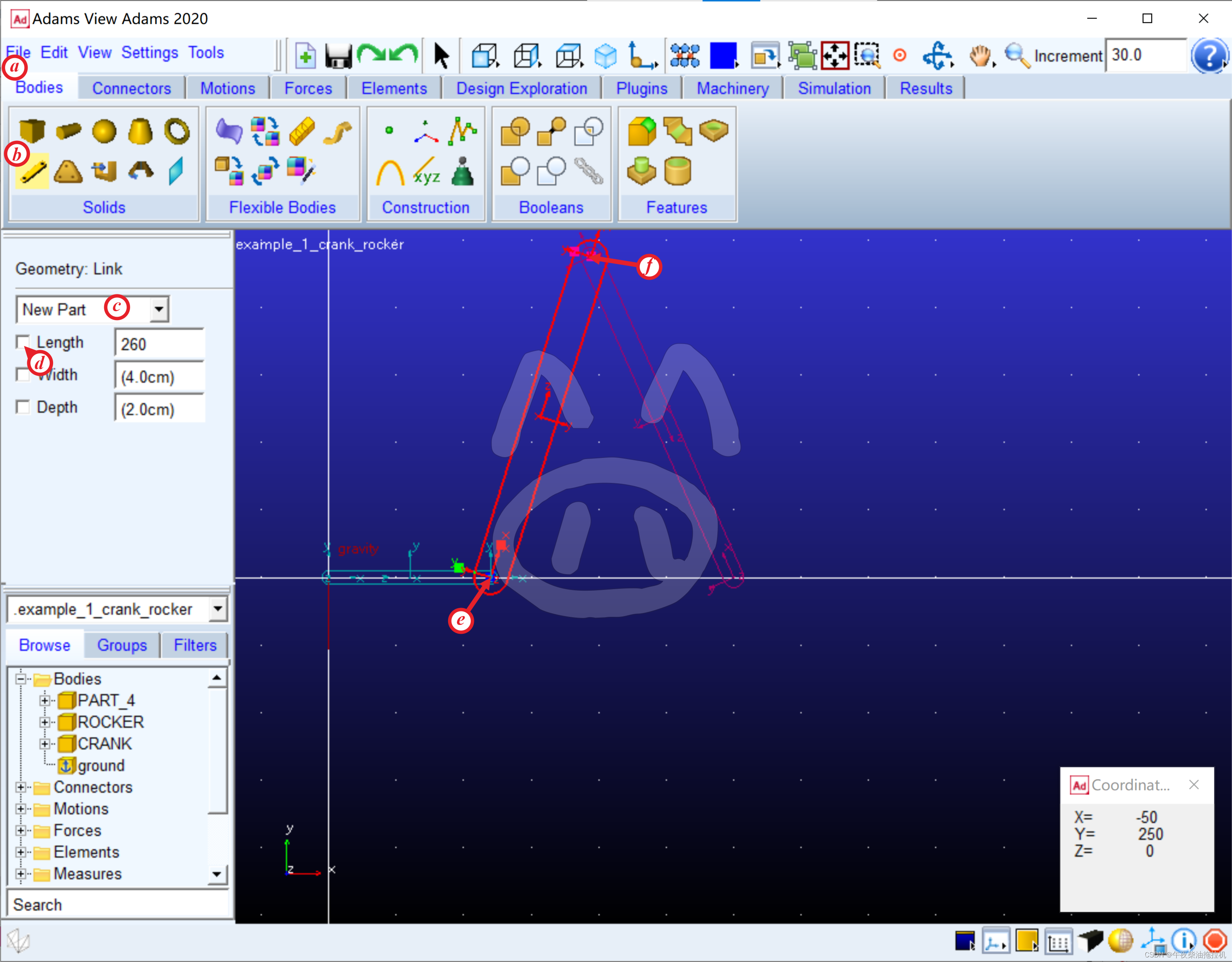
Task: Choose the Torus solid tool
Action: coord(177,131)
